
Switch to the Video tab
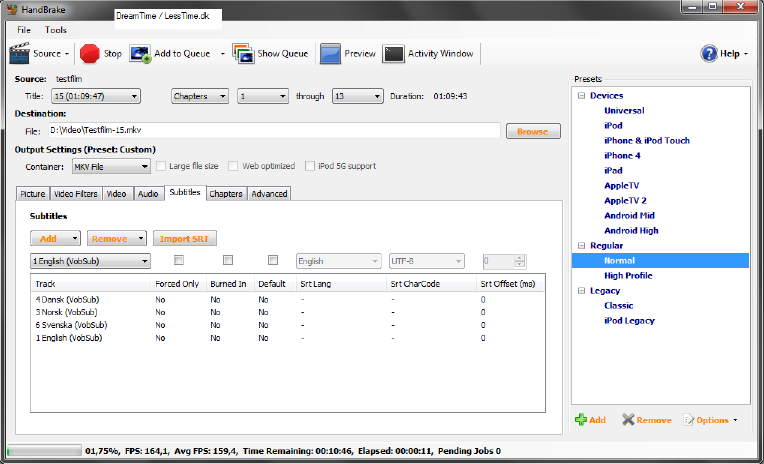117,193
